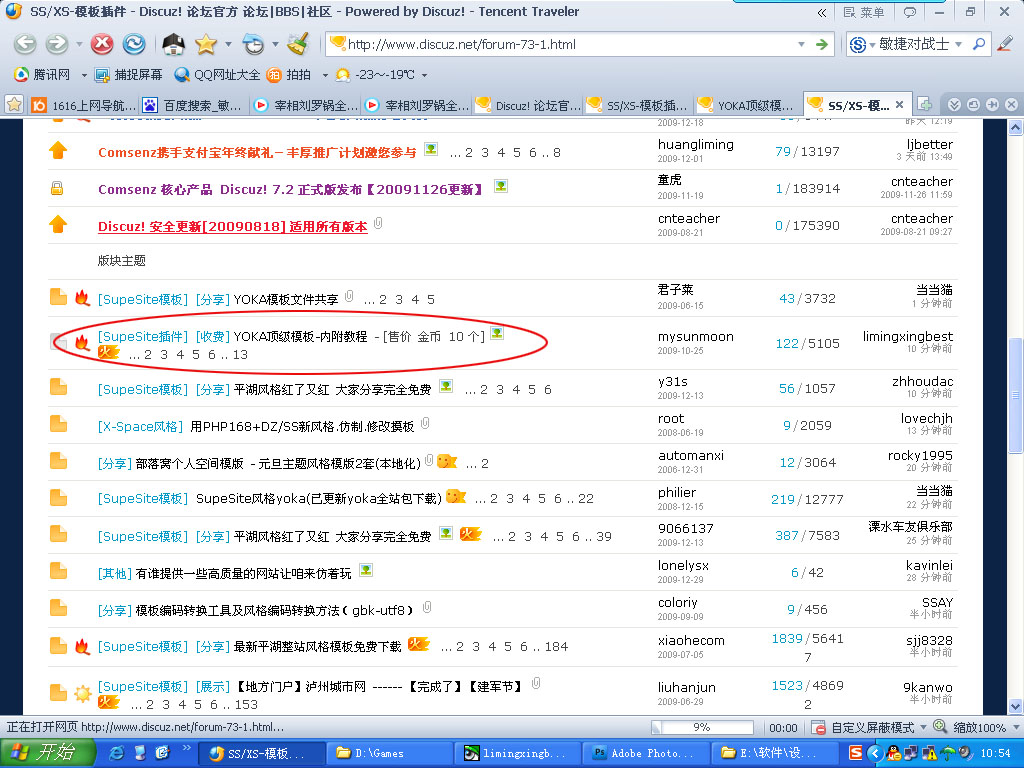
Task: Expand the 拍拍 bookmark dropdown arrow
Action: (325, 75)
